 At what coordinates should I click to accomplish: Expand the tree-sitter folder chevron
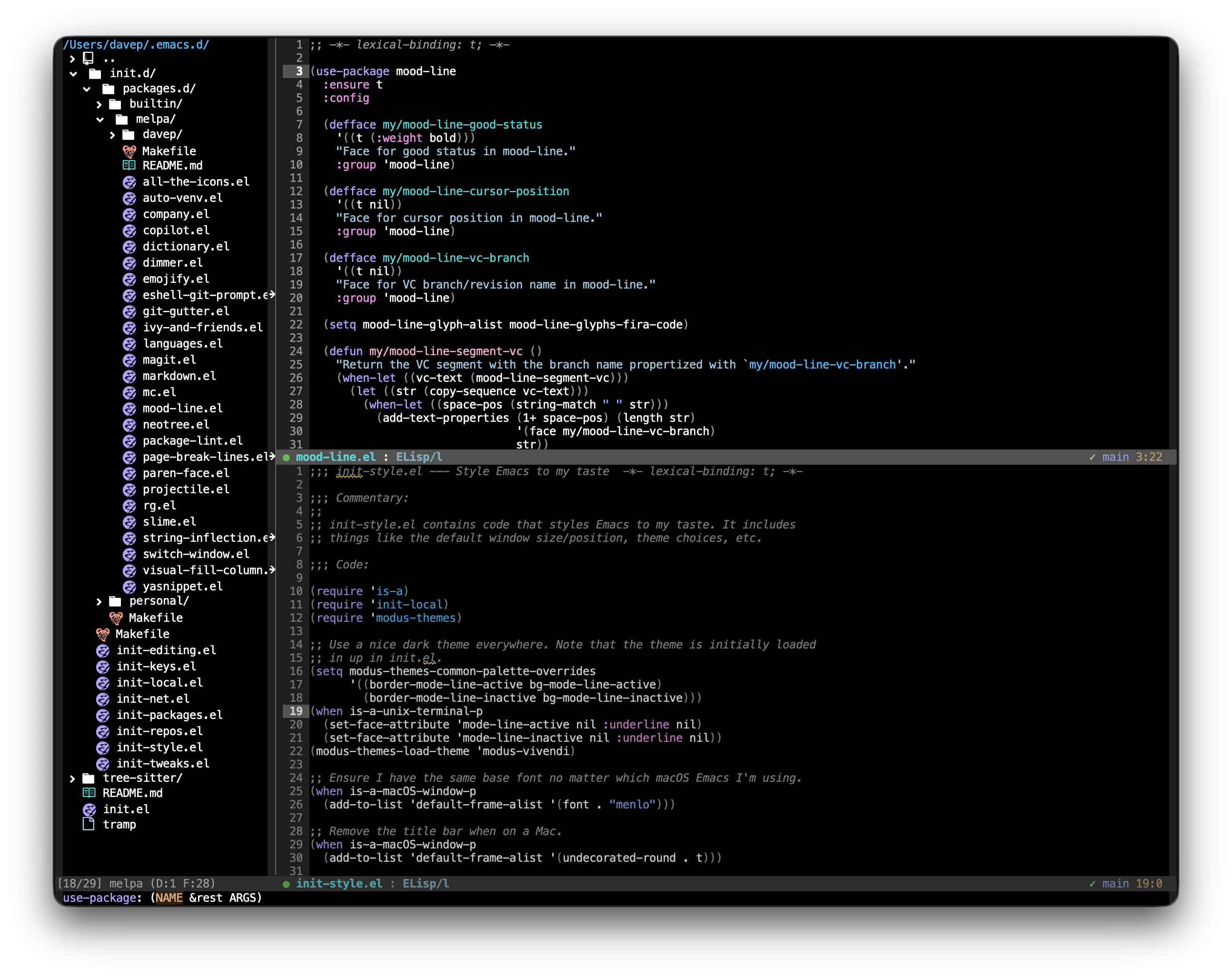click(x=72, y=778)
